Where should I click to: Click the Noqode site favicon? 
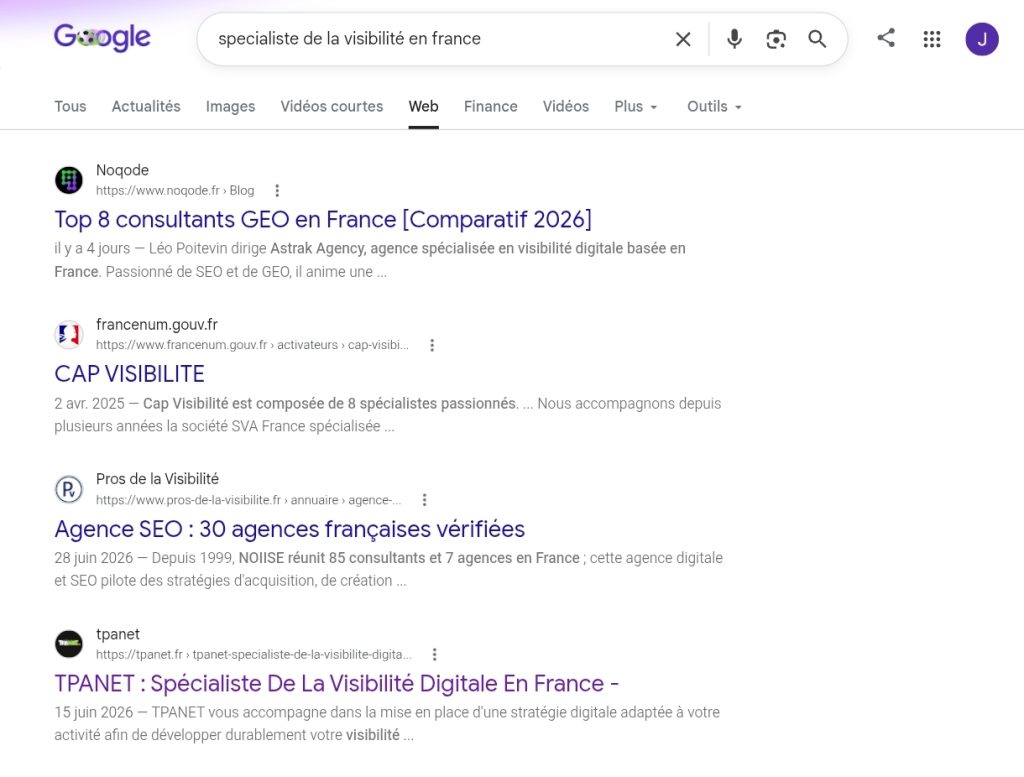69,180
